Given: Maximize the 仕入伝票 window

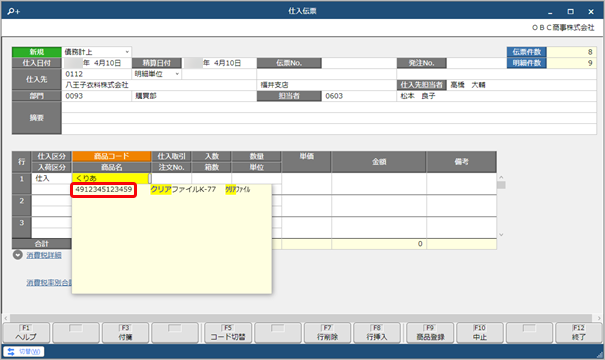Looking at the screenshot, I should 571,12.
